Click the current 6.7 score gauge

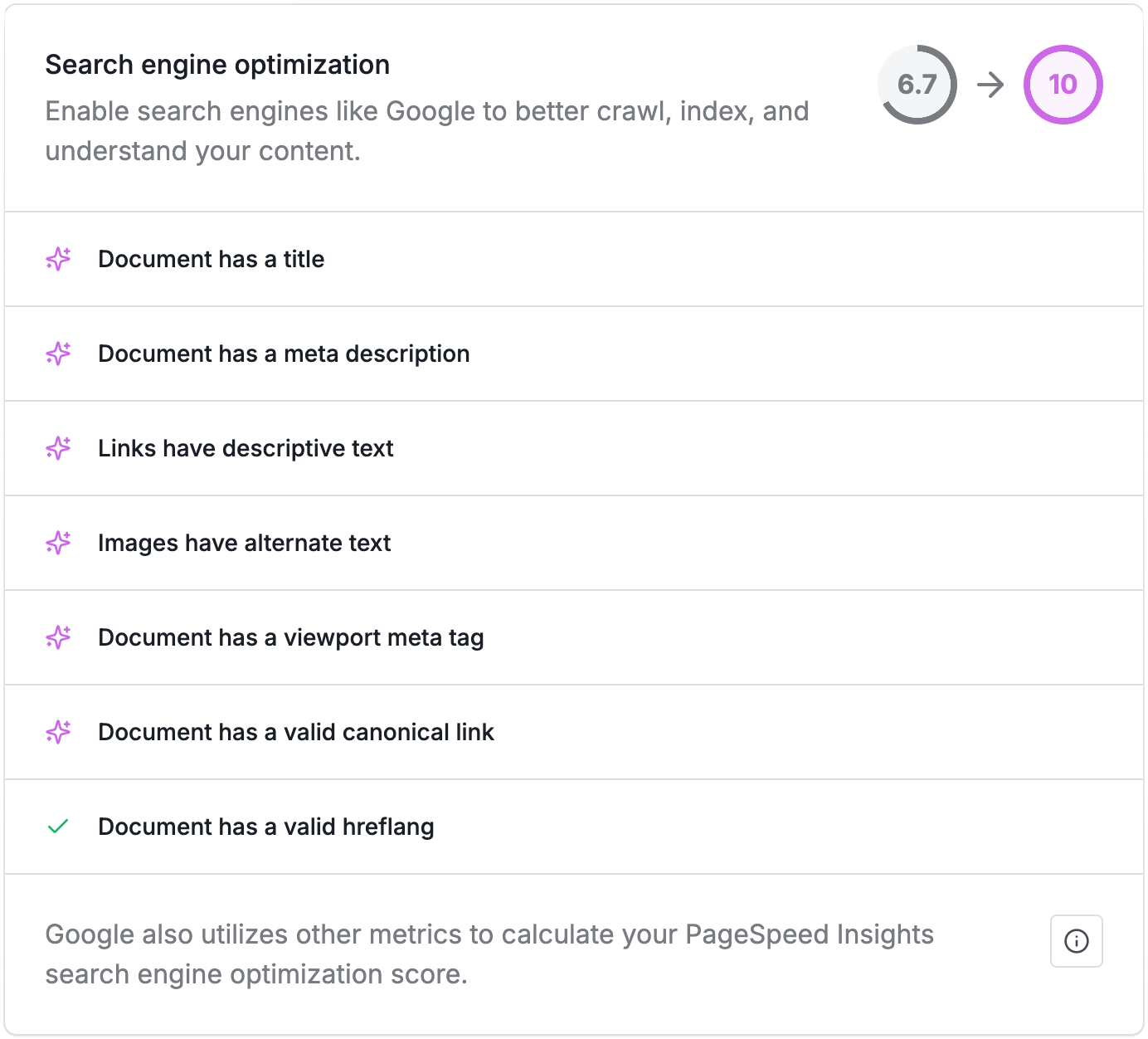pos(917,85)
